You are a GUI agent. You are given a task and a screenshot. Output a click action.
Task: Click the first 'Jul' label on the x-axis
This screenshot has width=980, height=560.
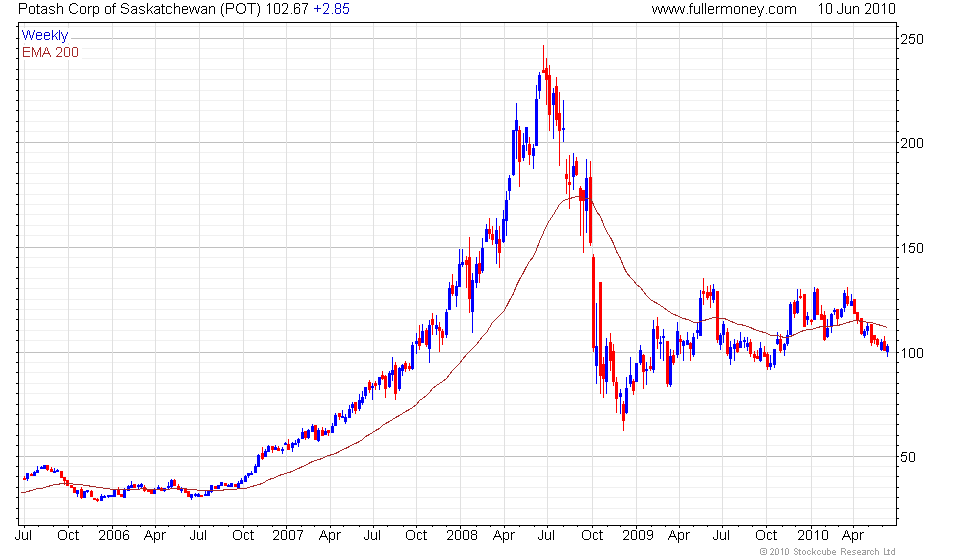point(24,536)
